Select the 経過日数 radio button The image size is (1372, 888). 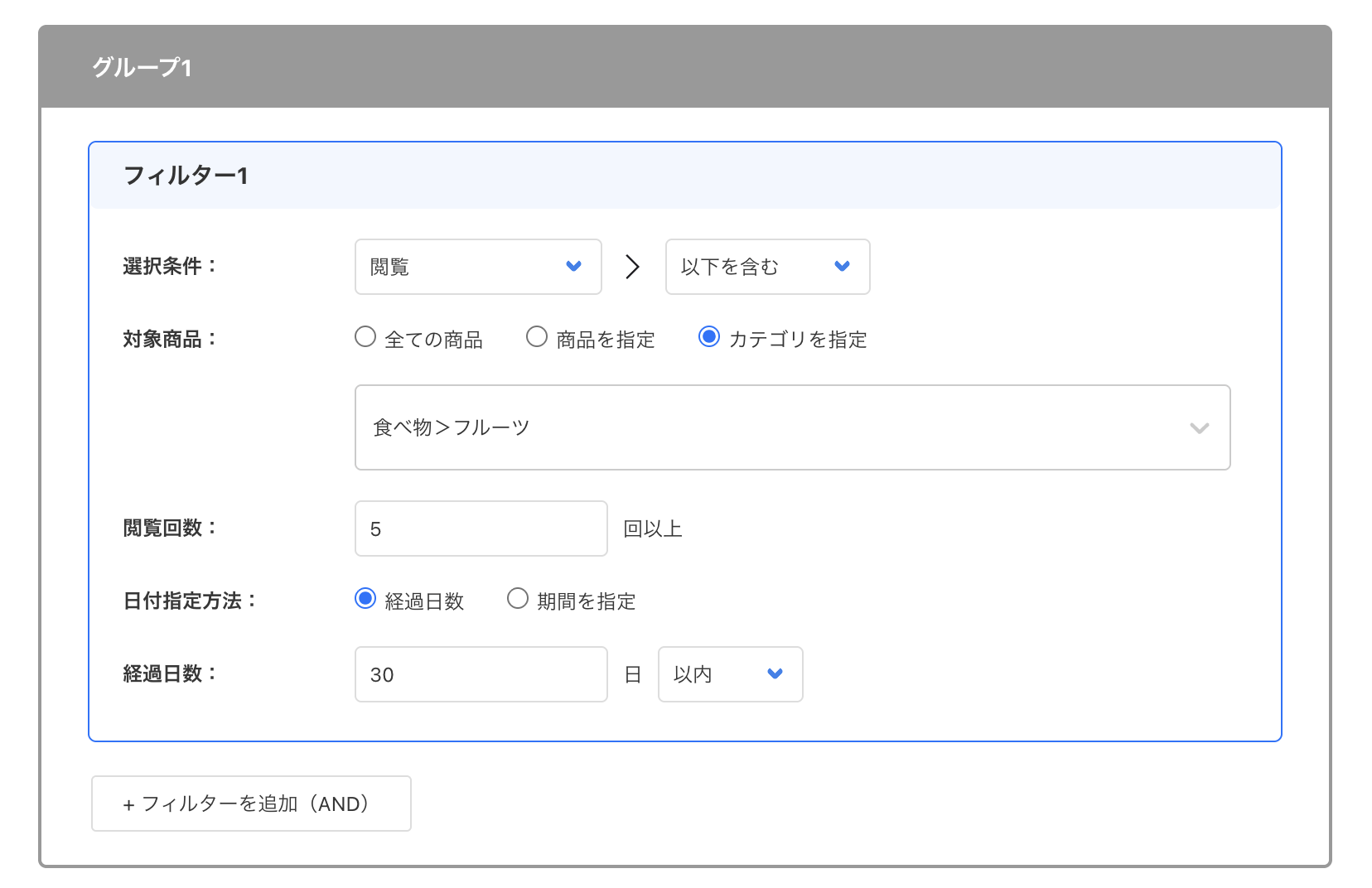pos(365,599)
